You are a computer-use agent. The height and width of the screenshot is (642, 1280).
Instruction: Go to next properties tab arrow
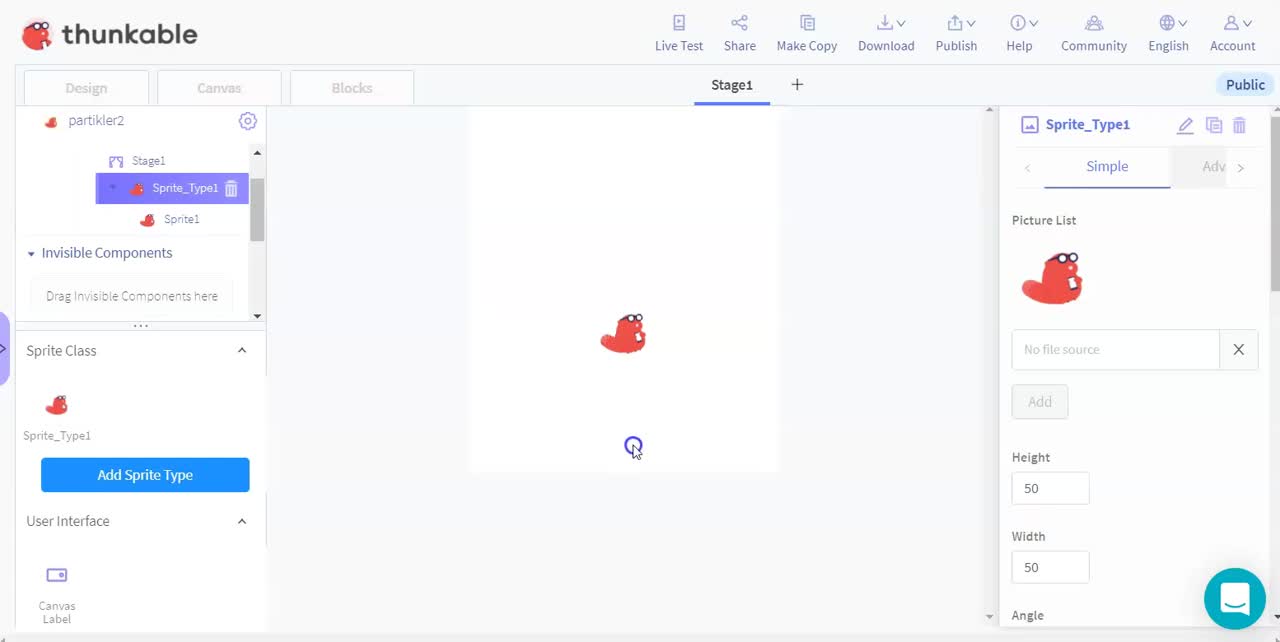[1241, 168]
